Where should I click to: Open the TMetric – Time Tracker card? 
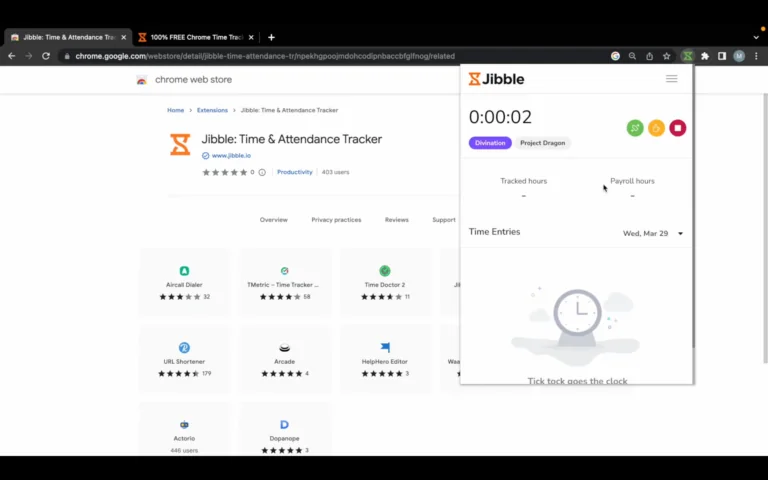pyautogui.click(x=285, y=283)
